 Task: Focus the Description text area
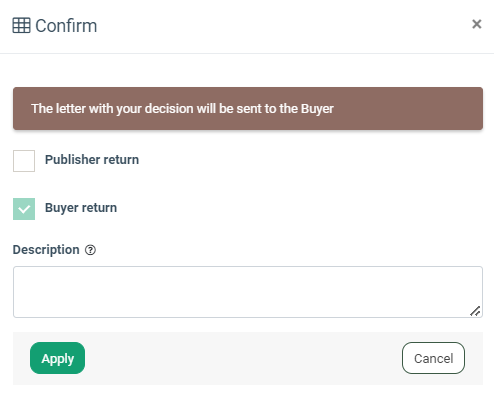click(248, 292)
